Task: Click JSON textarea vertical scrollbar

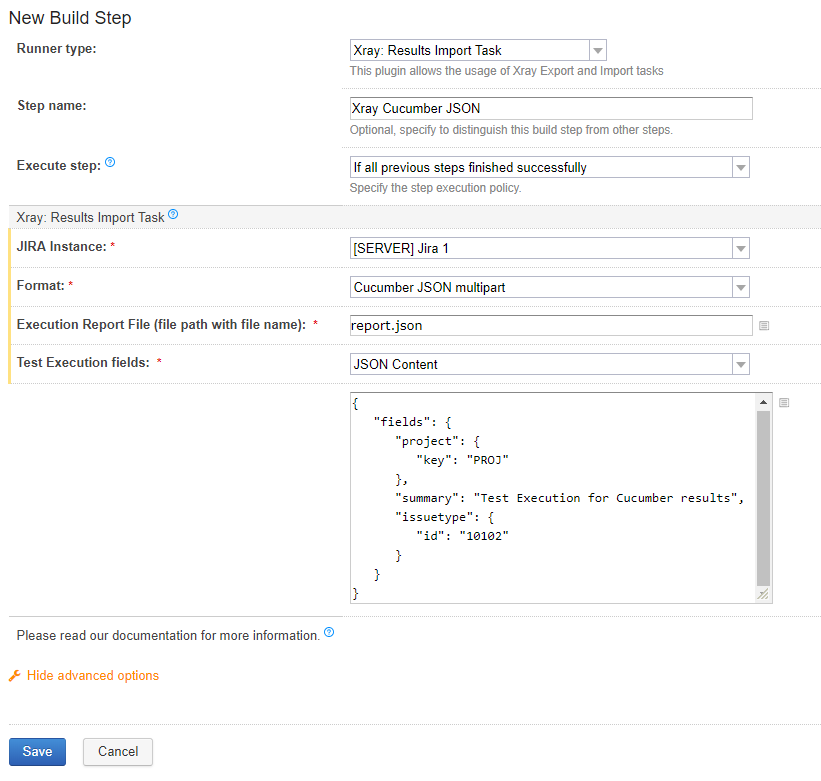Action: click(763, 498)
